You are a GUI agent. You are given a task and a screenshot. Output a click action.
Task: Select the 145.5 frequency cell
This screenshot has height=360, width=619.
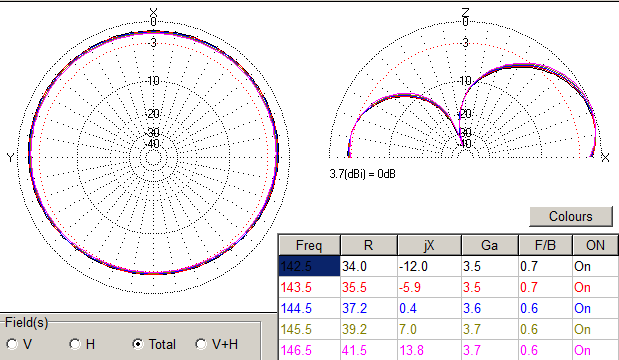coord(310,329)
